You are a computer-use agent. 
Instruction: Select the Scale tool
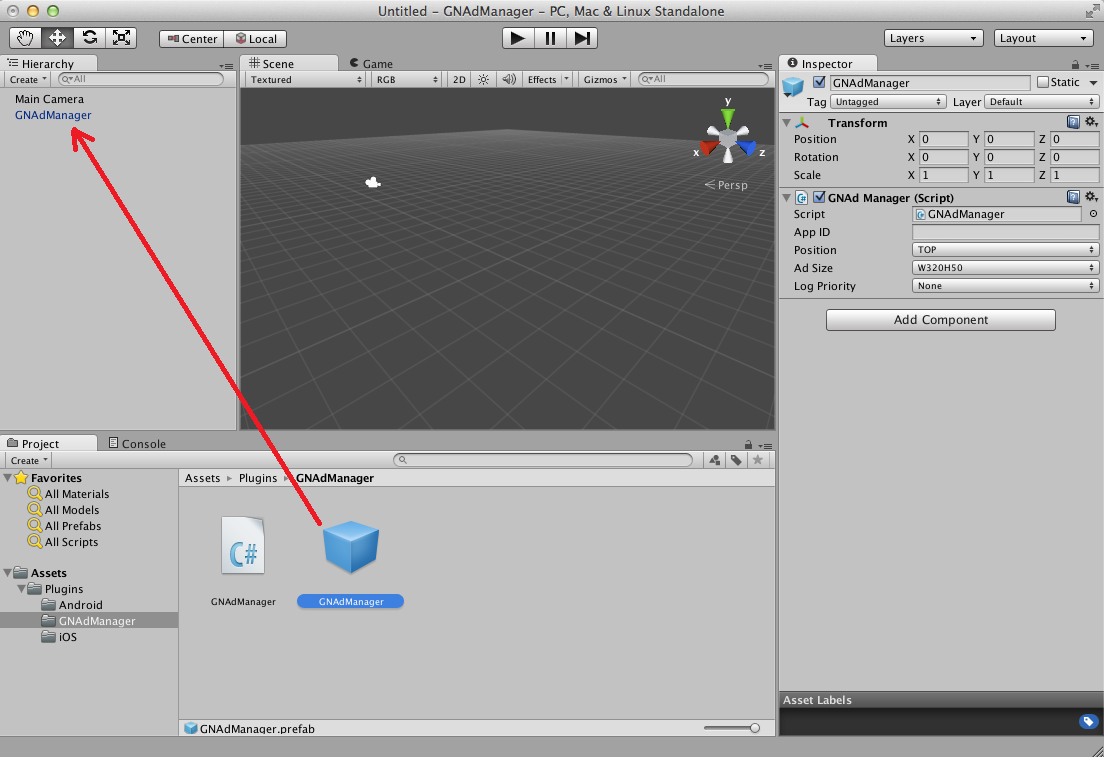tap(121, 38)
